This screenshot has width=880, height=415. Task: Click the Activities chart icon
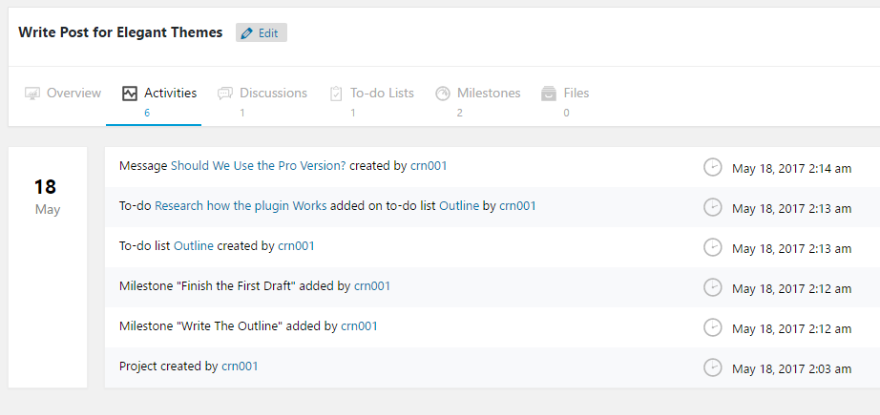pos(129,93)
